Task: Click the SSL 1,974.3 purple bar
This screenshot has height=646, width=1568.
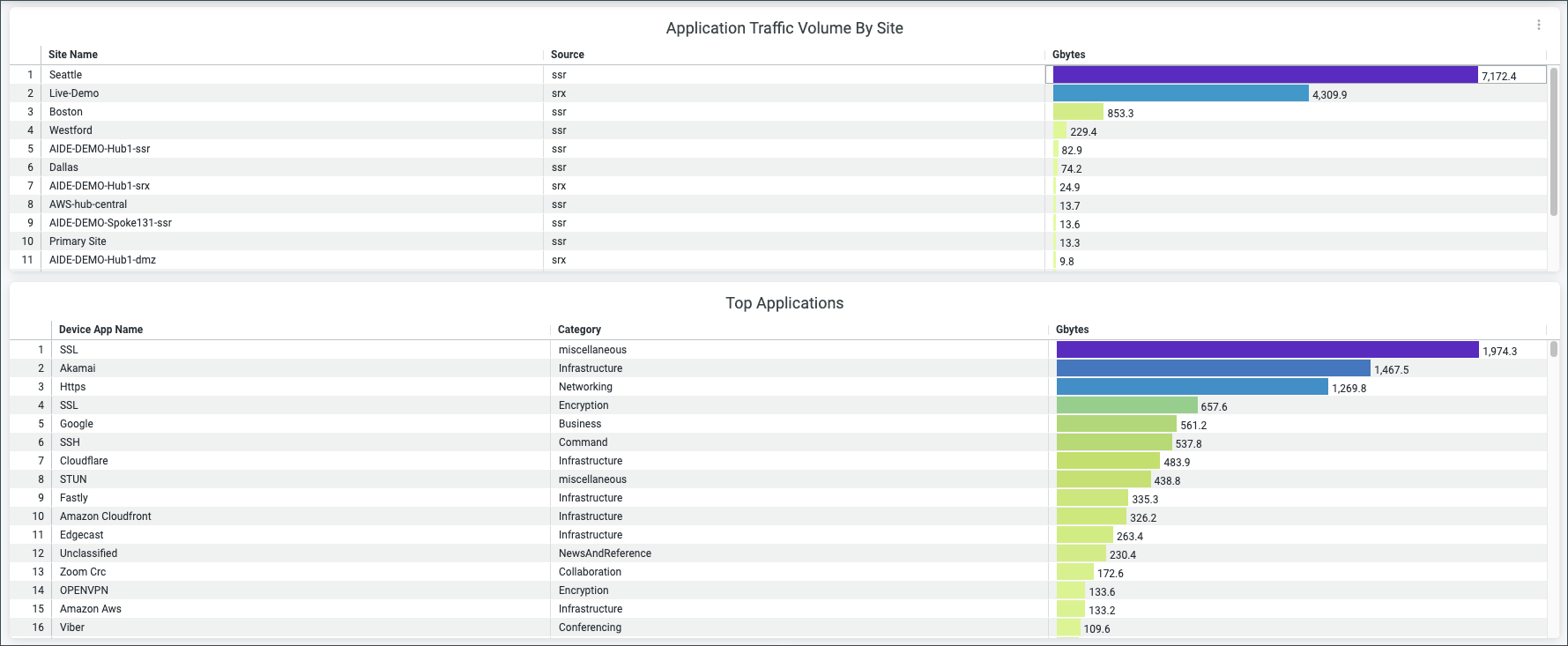Action: (1267, 350)
